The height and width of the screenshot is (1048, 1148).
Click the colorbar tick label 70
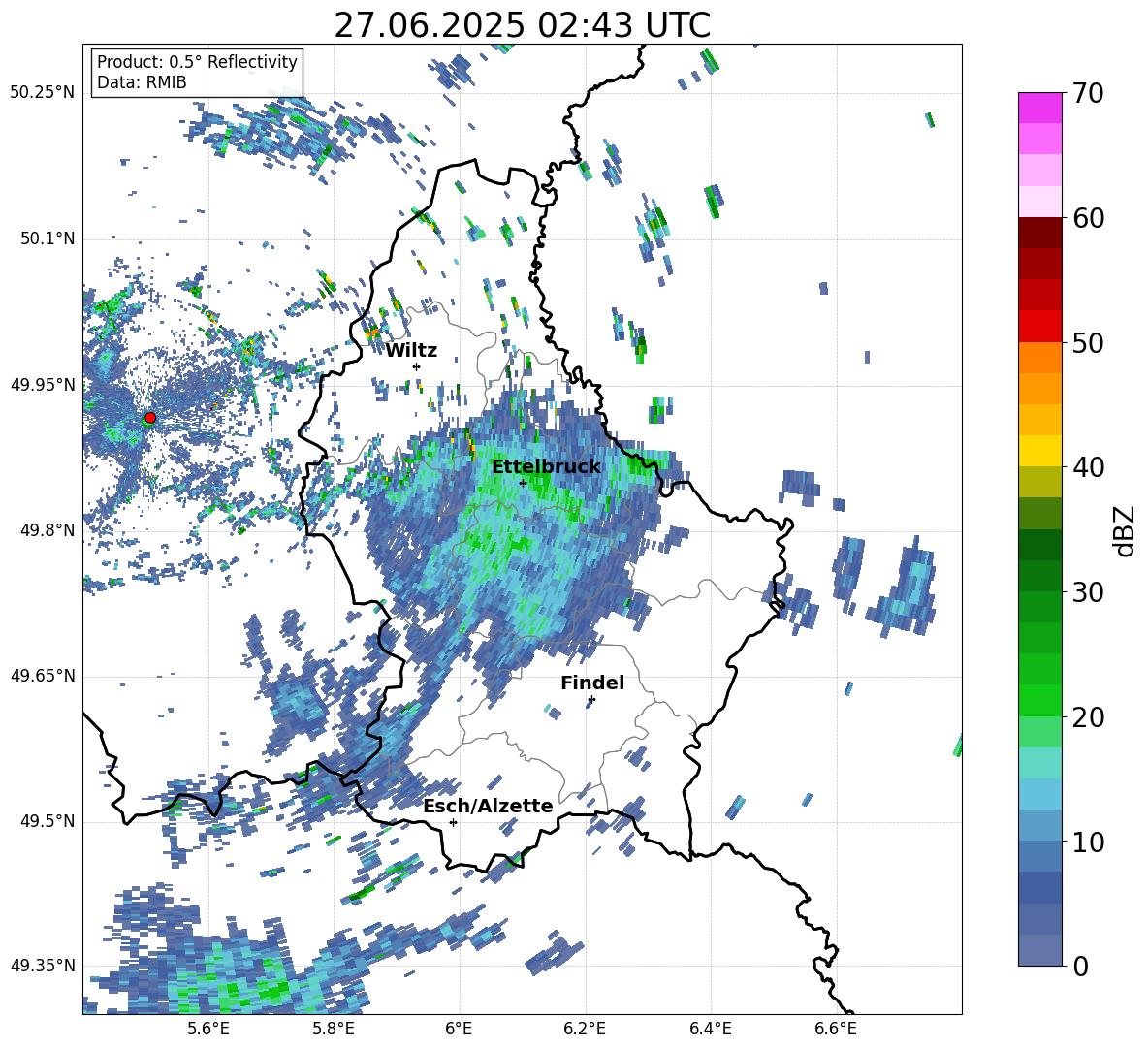point(1088,93)
